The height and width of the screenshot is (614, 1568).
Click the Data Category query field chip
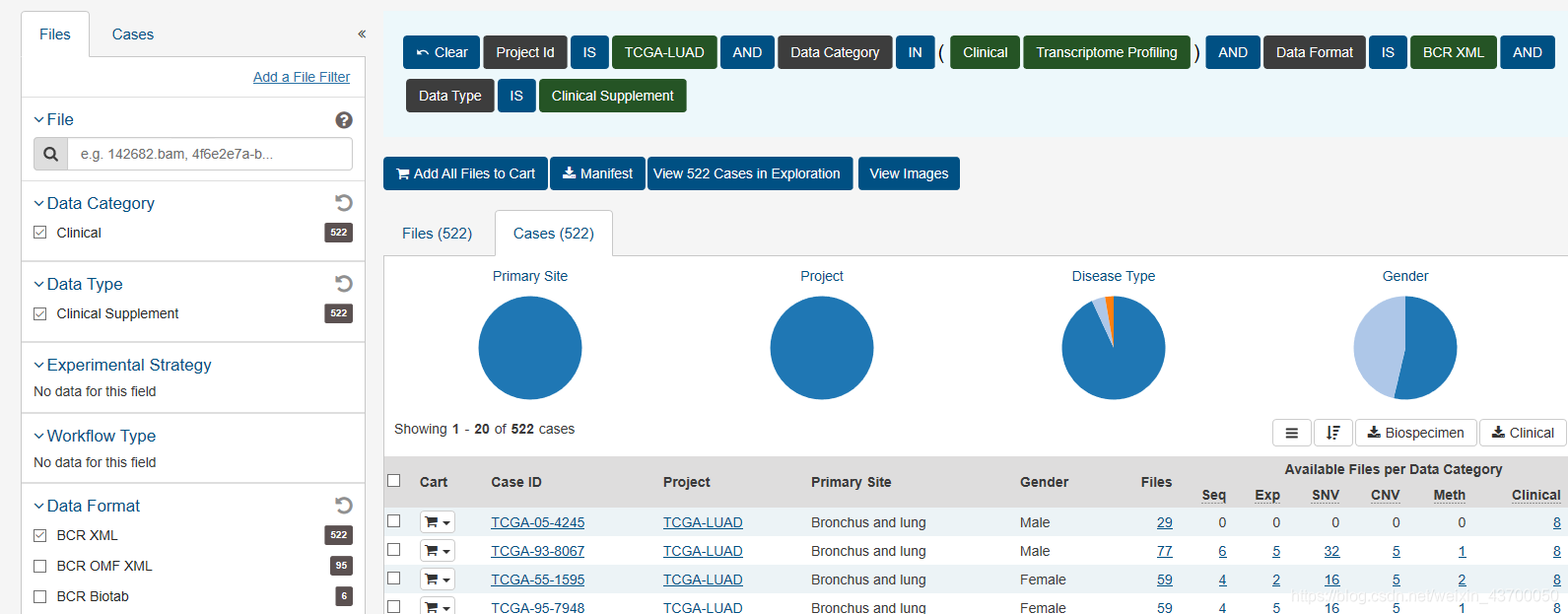pos(835,52)
